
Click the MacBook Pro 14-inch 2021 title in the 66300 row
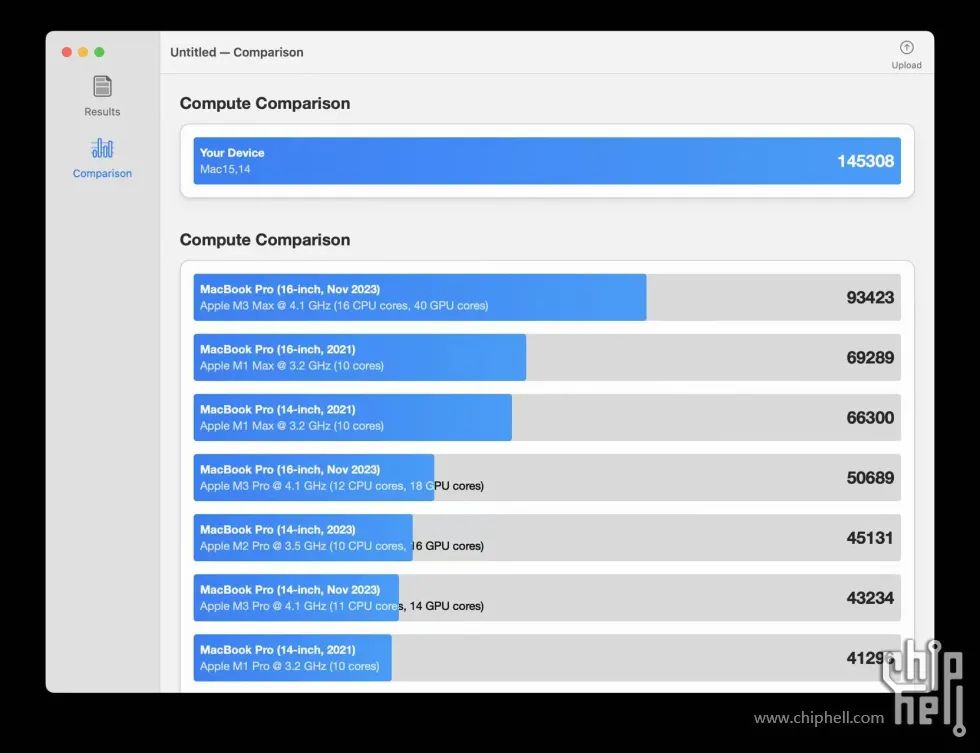pos(278,409)
